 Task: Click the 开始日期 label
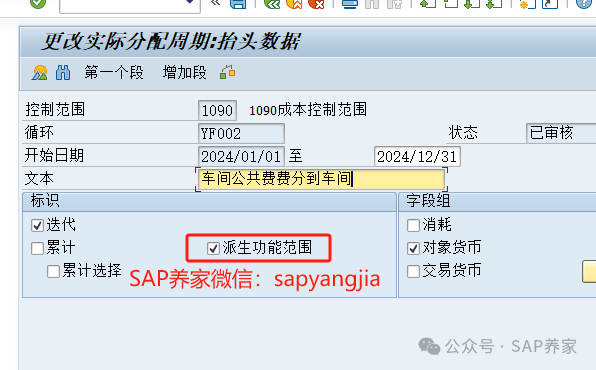[54, 155]
